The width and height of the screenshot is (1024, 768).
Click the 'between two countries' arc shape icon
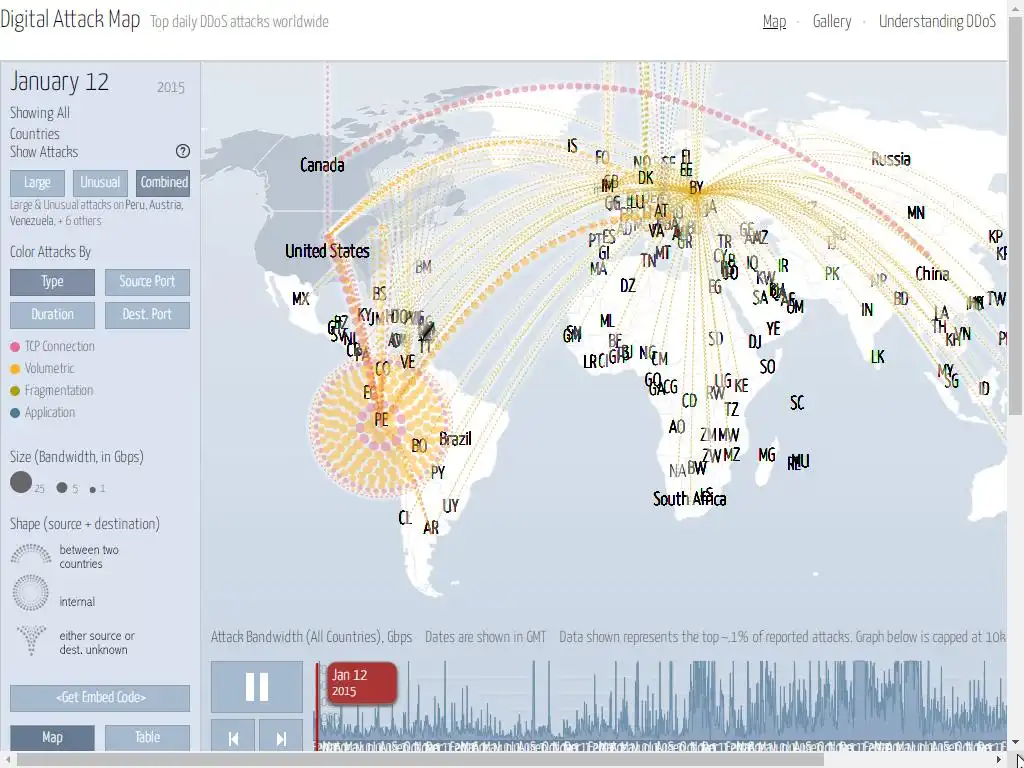coord(31,555)
